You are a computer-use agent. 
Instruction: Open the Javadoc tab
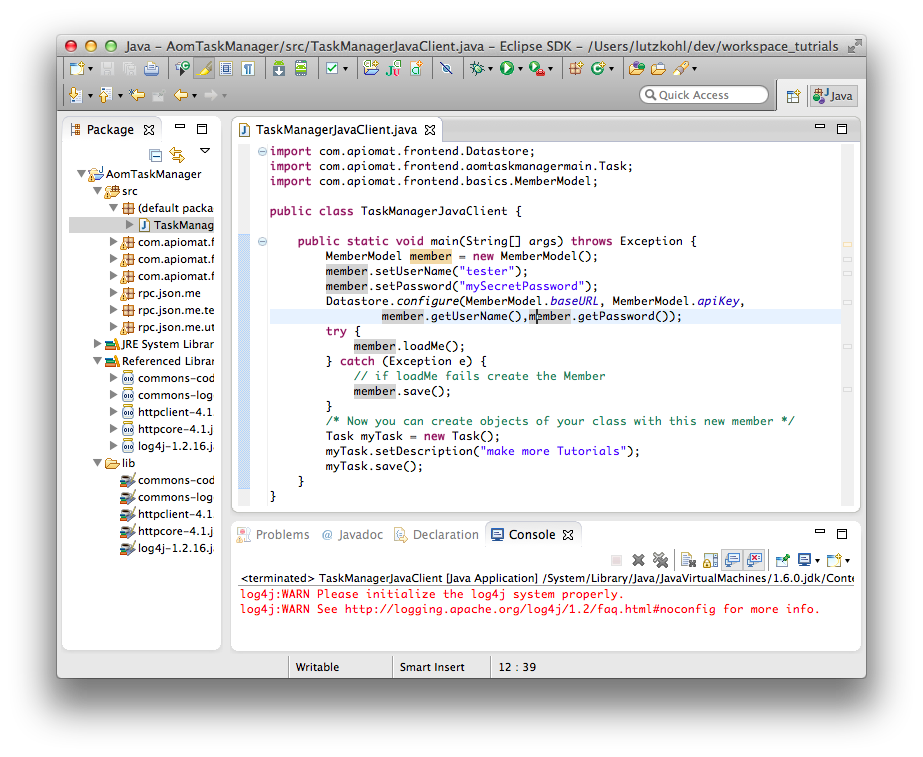click(x=356, y=535)
